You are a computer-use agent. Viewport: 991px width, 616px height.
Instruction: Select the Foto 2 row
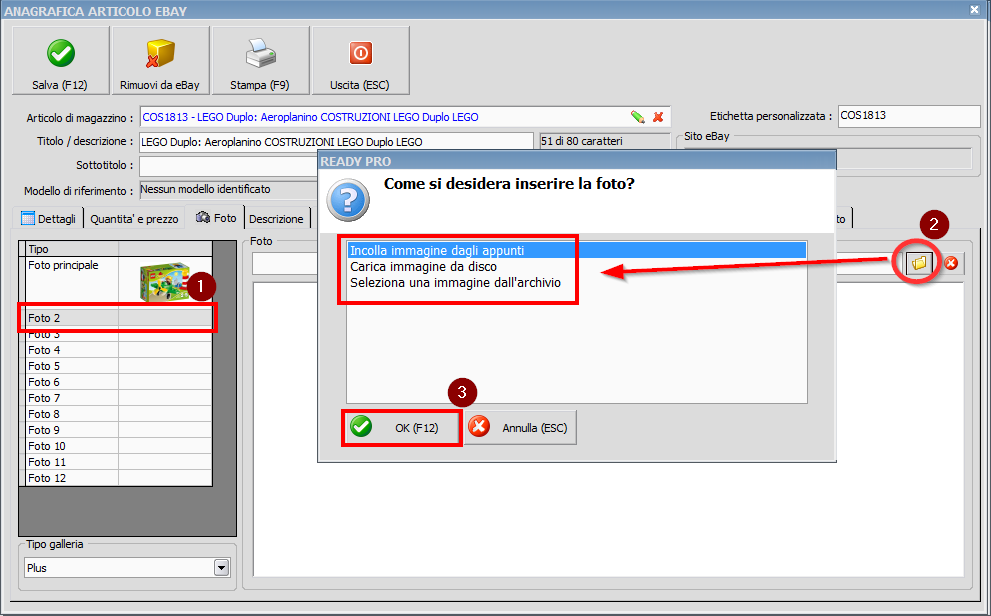[x=116, y=318]
